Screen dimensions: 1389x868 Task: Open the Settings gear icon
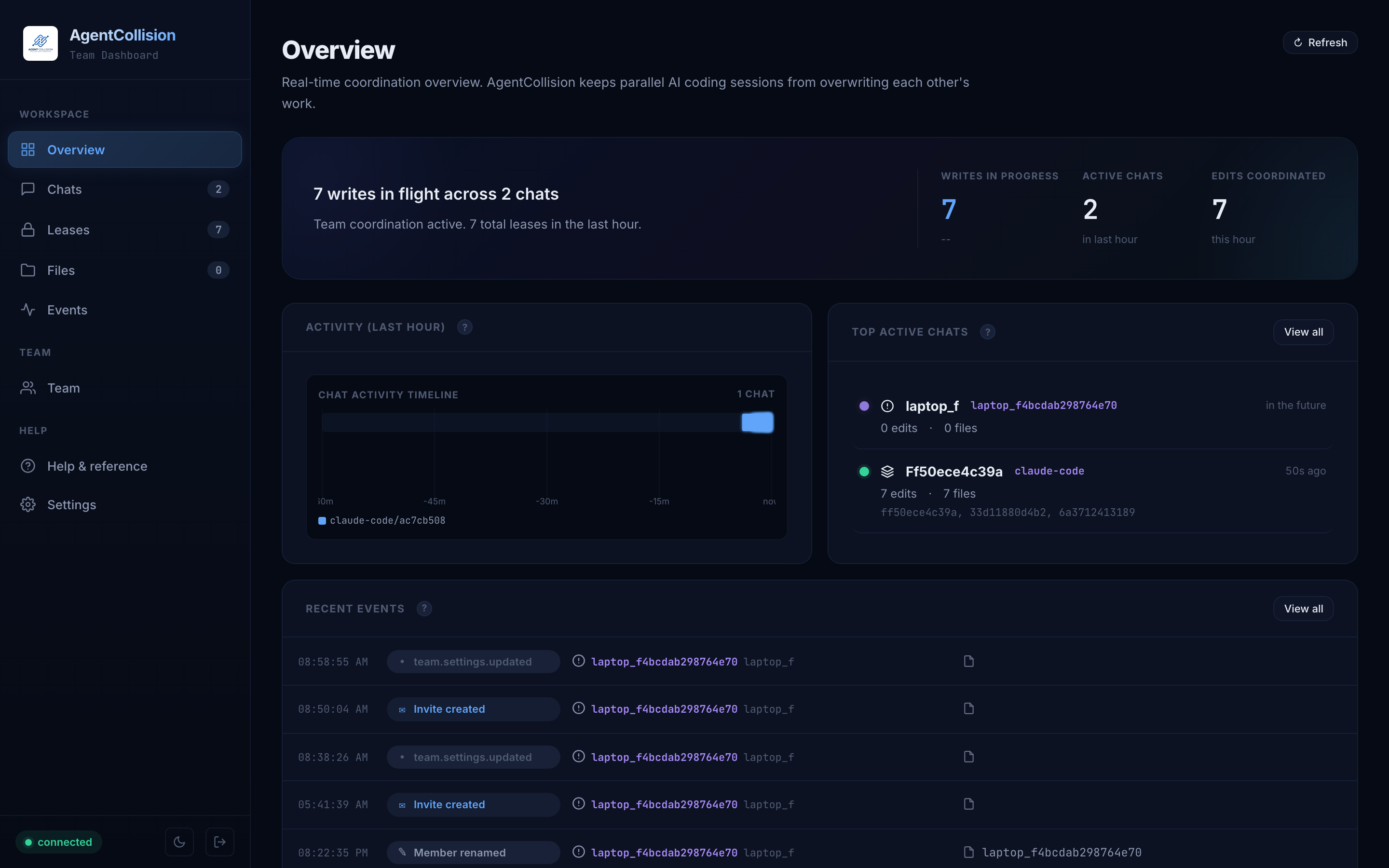click(x=29, y=504)
